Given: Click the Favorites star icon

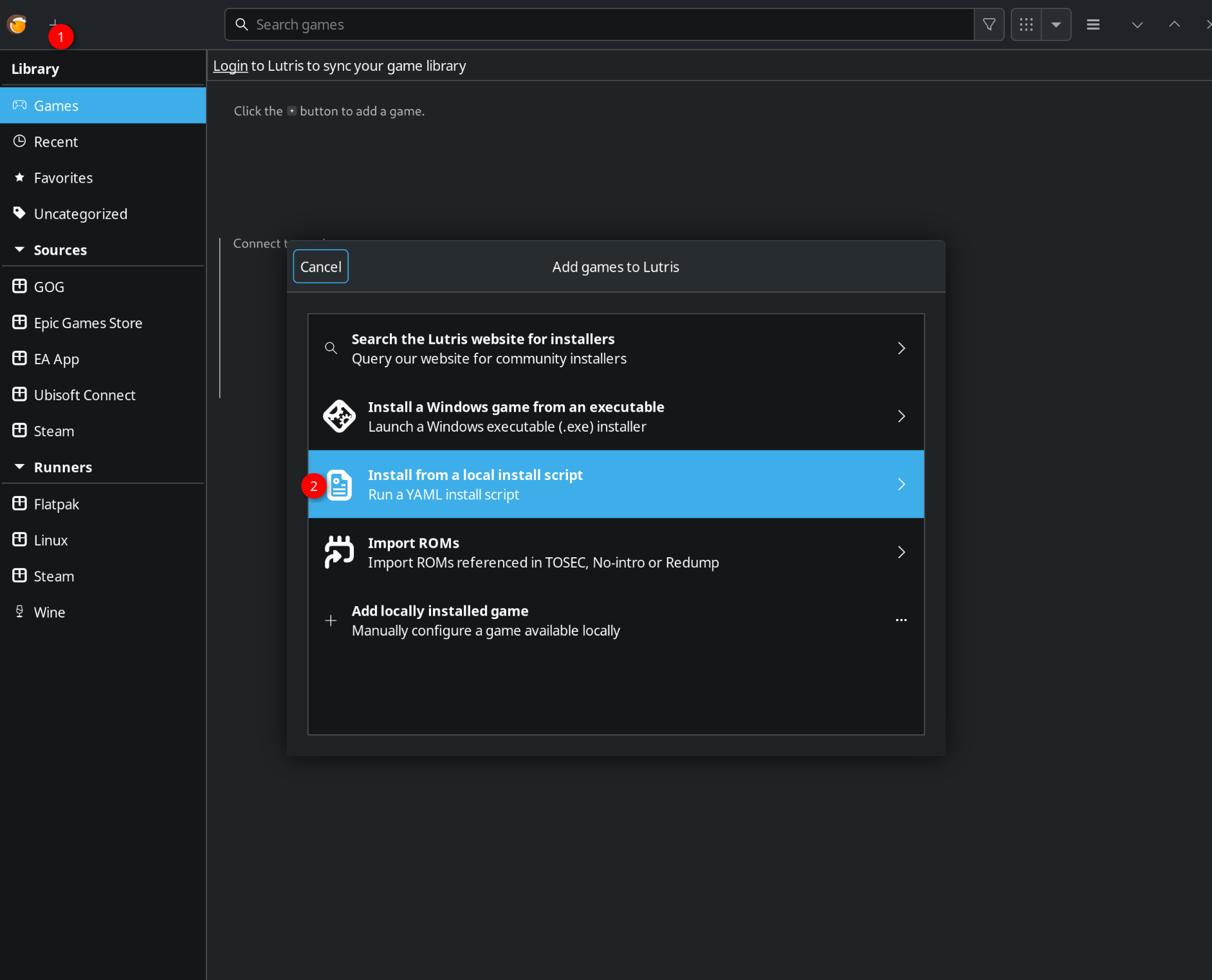Looking at the screenshot, I should 19,177.
